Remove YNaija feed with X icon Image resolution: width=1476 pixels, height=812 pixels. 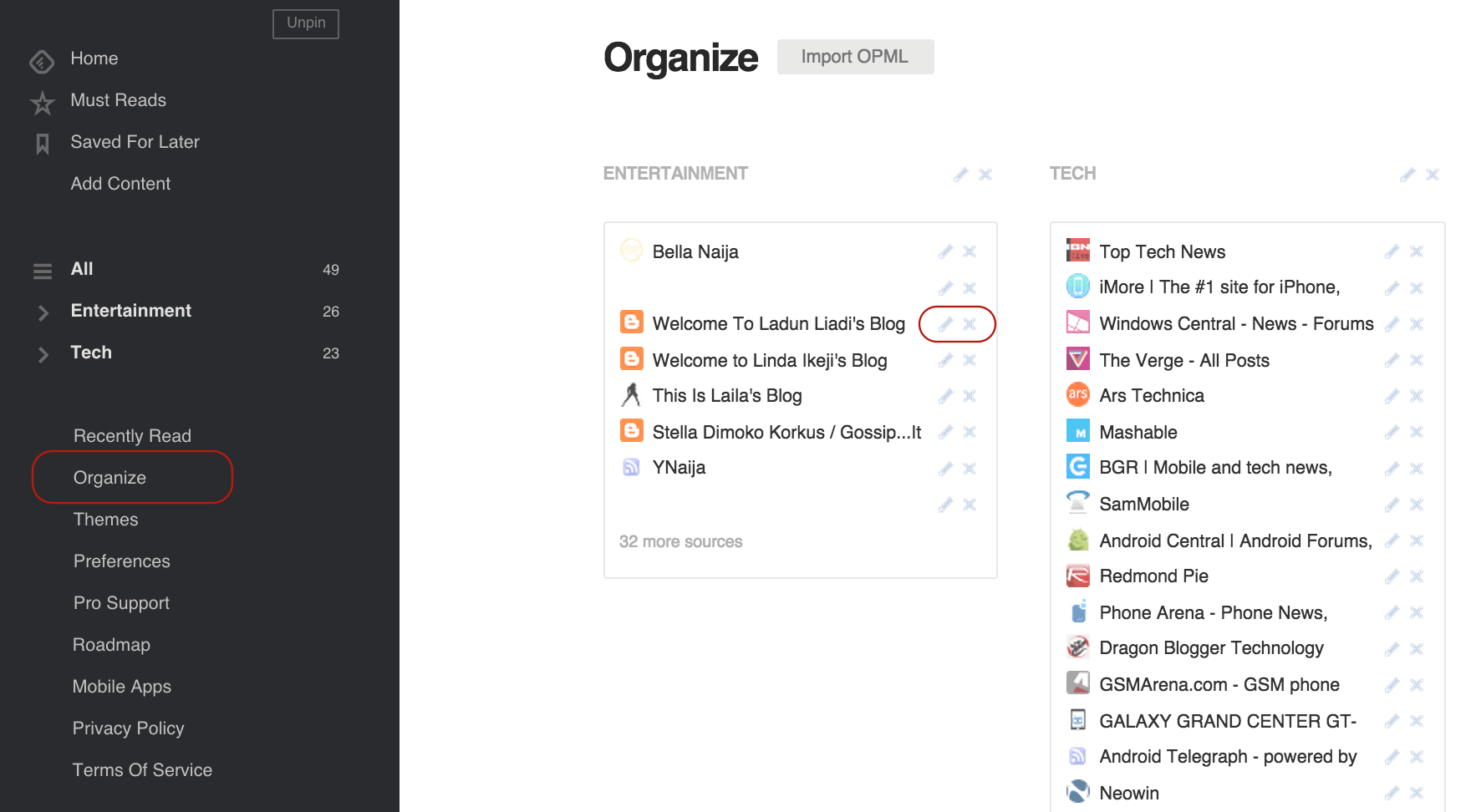[970, 469]
